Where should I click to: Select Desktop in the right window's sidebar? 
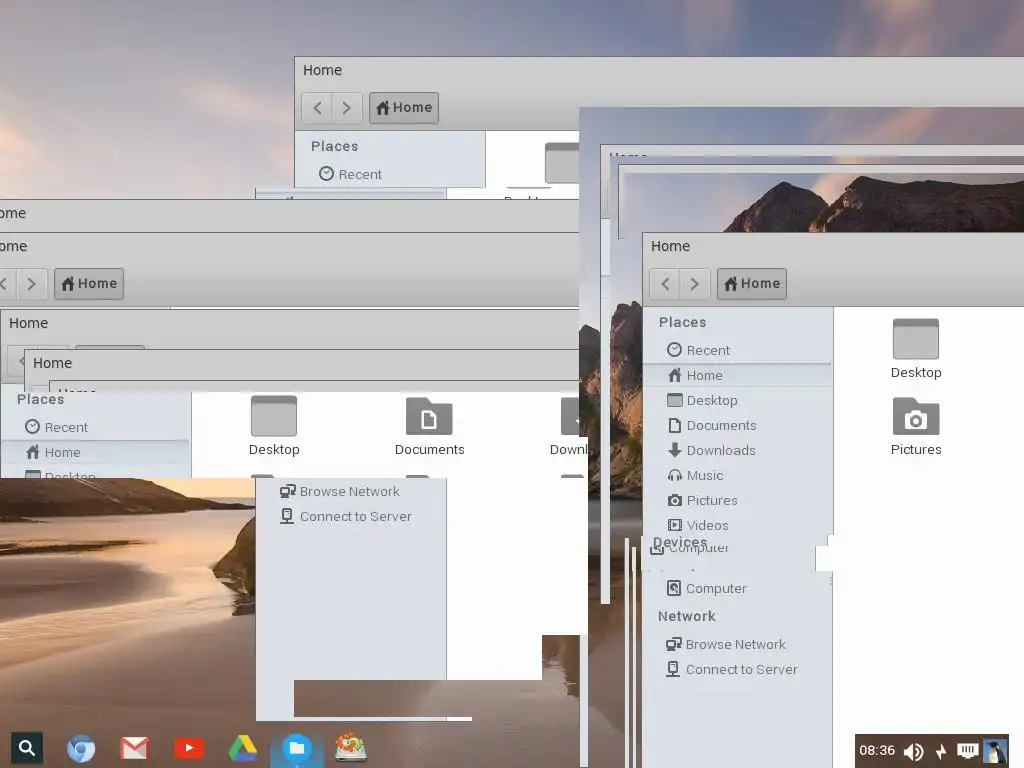click(x=703, y=400)
